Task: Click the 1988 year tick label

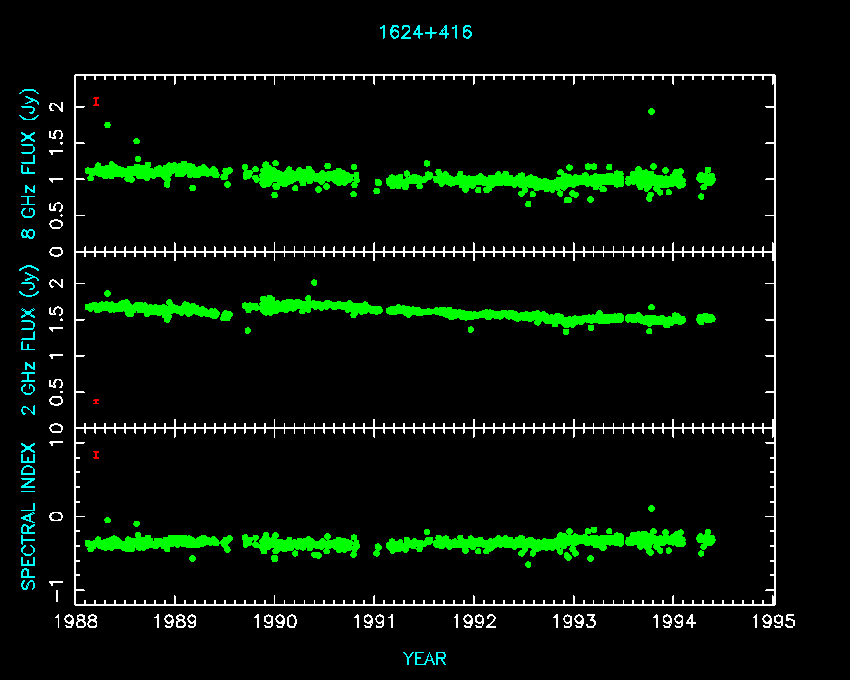Action: click(x=76, y=622)
